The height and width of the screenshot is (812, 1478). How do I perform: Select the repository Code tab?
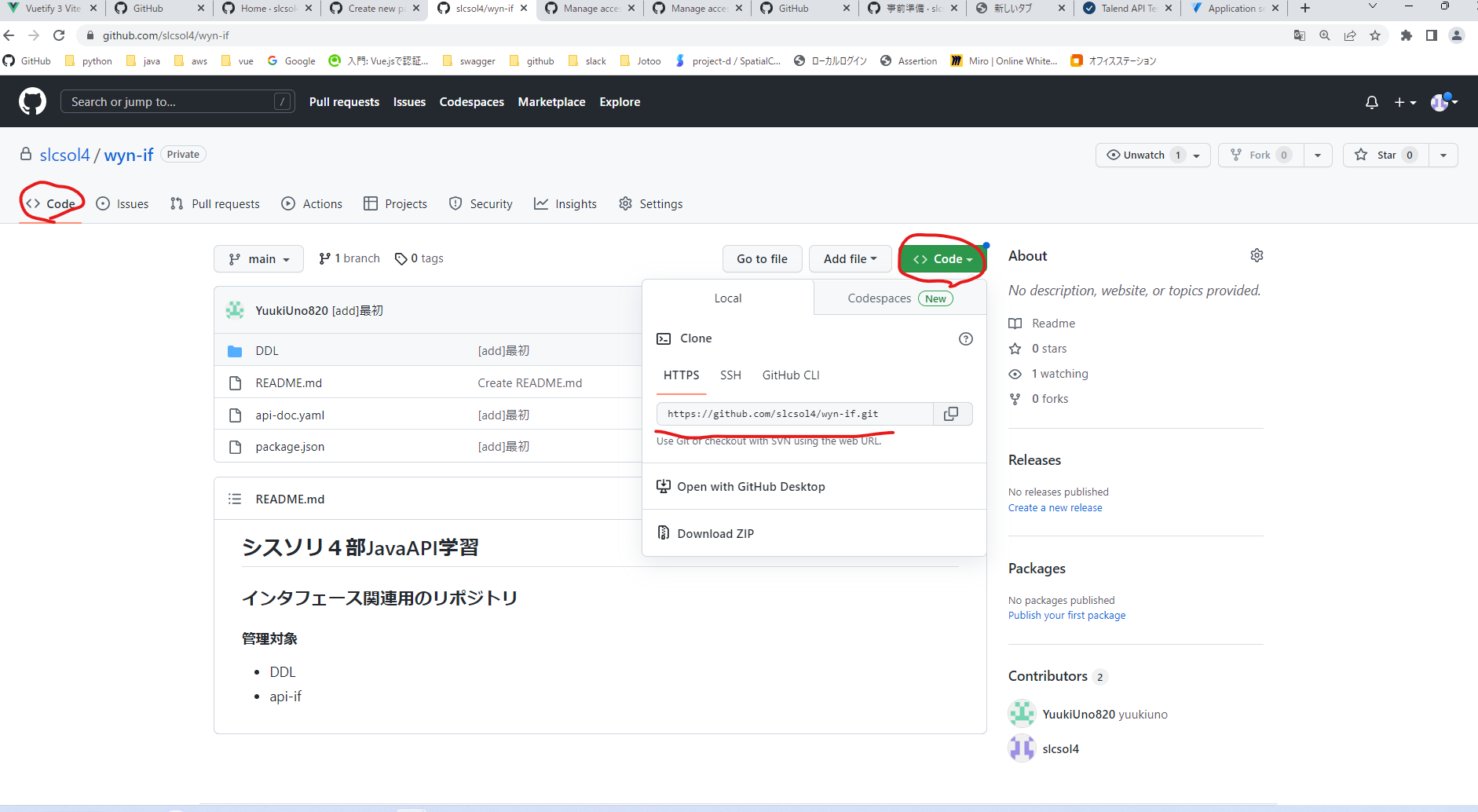click(50, 204)
